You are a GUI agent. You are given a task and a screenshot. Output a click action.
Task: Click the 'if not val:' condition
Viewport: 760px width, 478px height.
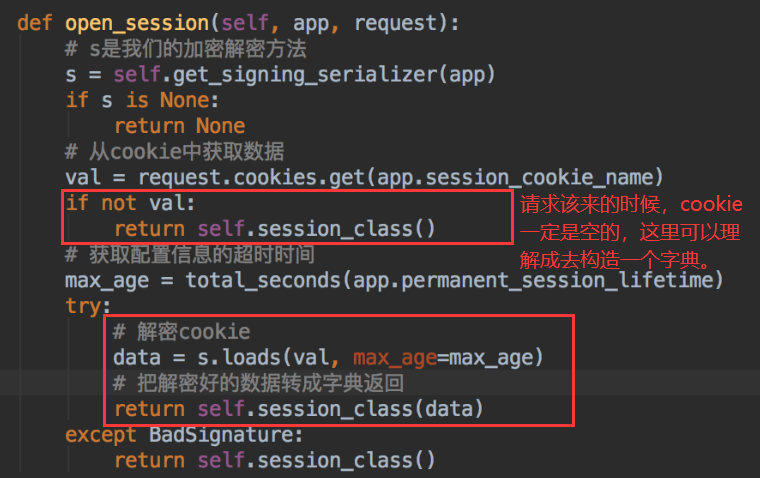tap(130, 204)
